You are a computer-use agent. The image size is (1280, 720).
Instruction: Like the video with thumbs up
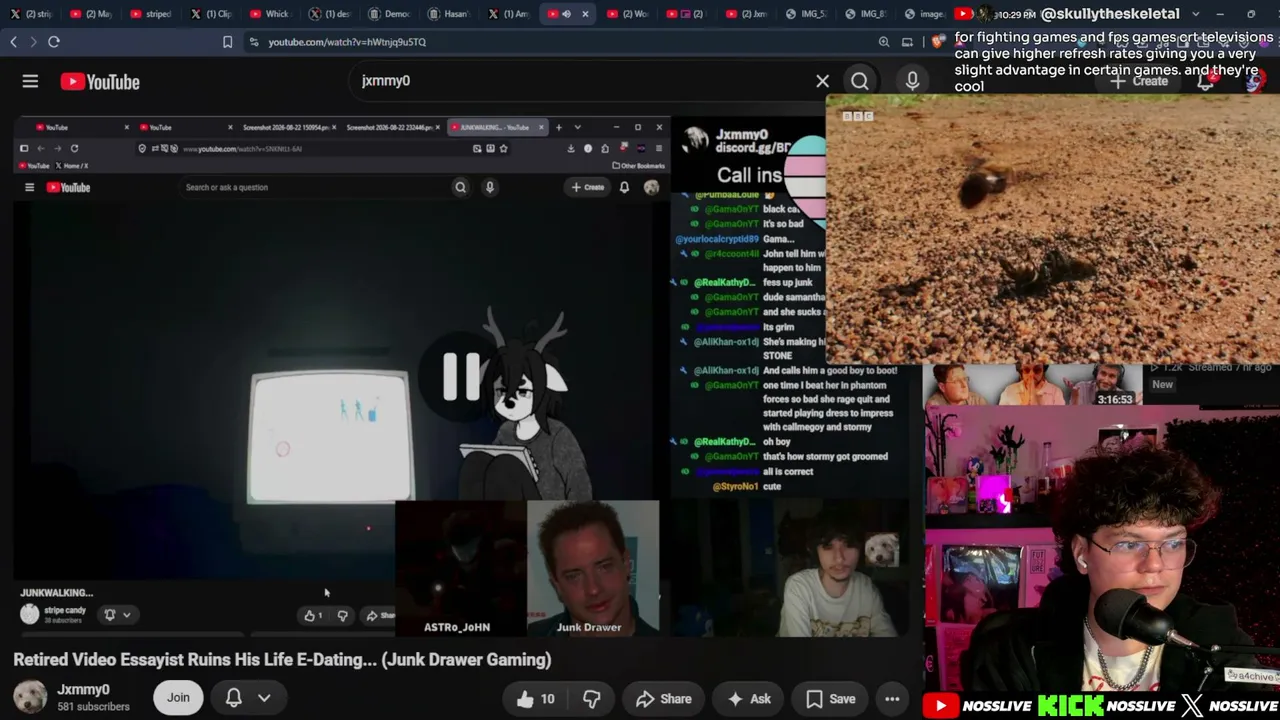pyautogui.click(x=534, y=699)
